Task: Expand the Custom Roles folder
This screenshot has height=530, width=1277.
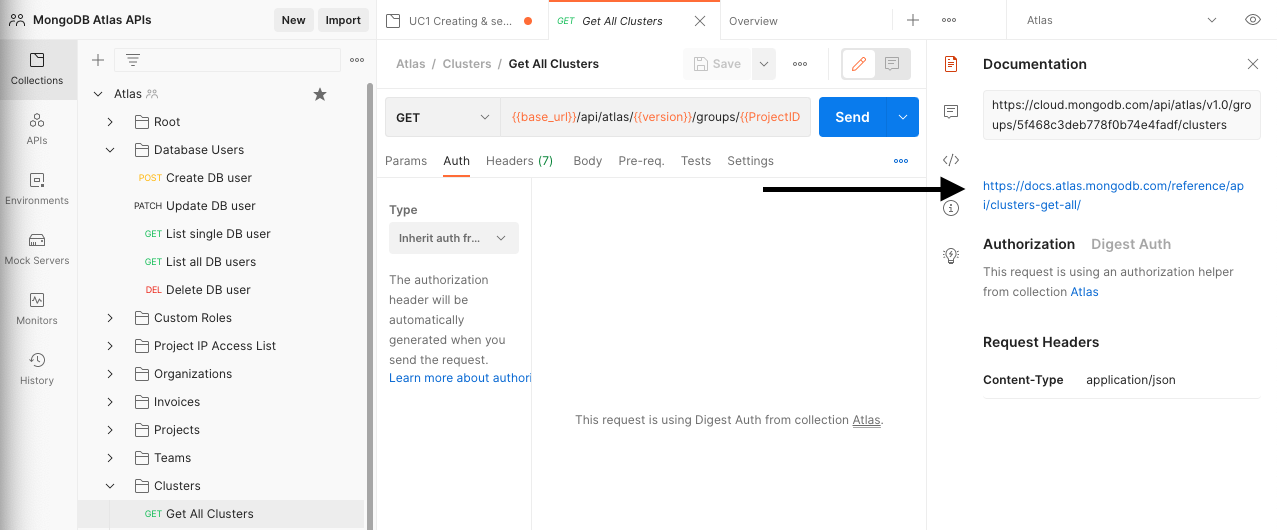Action: [x=111, y=318]
